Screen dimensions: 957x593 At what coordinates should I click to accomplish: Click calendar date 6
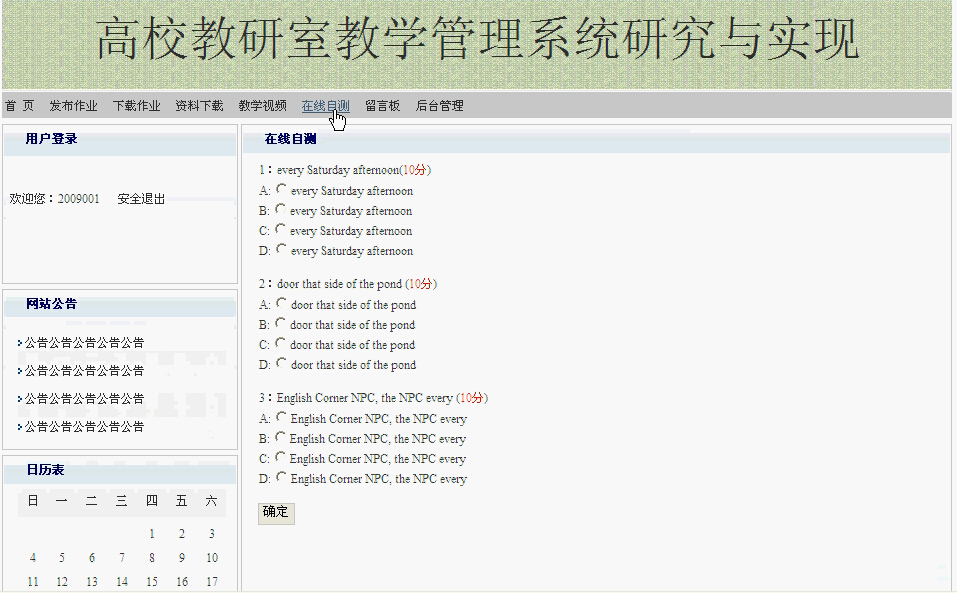point(92,558)
